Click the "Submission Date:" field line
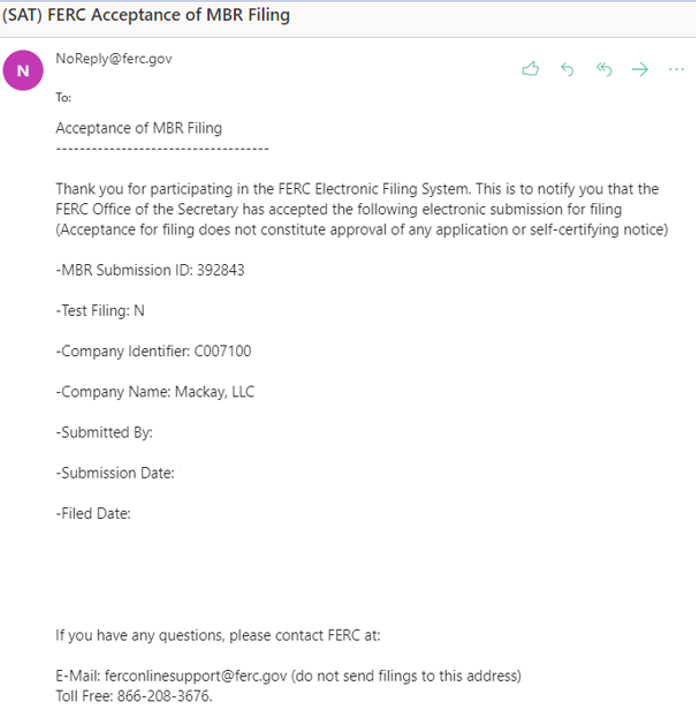 pos(115,473)
